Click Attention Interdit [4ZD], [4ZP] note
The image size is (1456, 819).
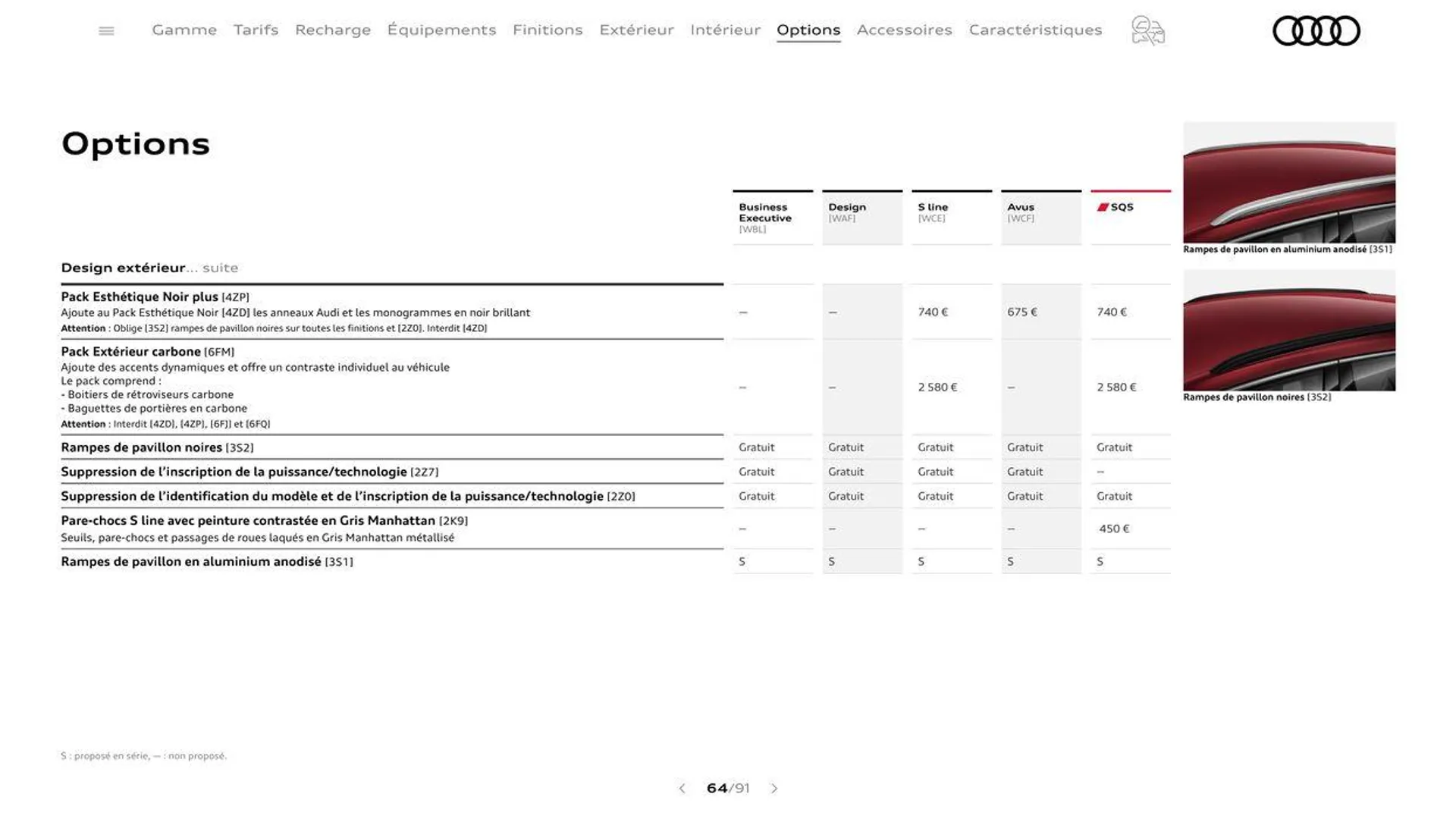click(165, 424)
